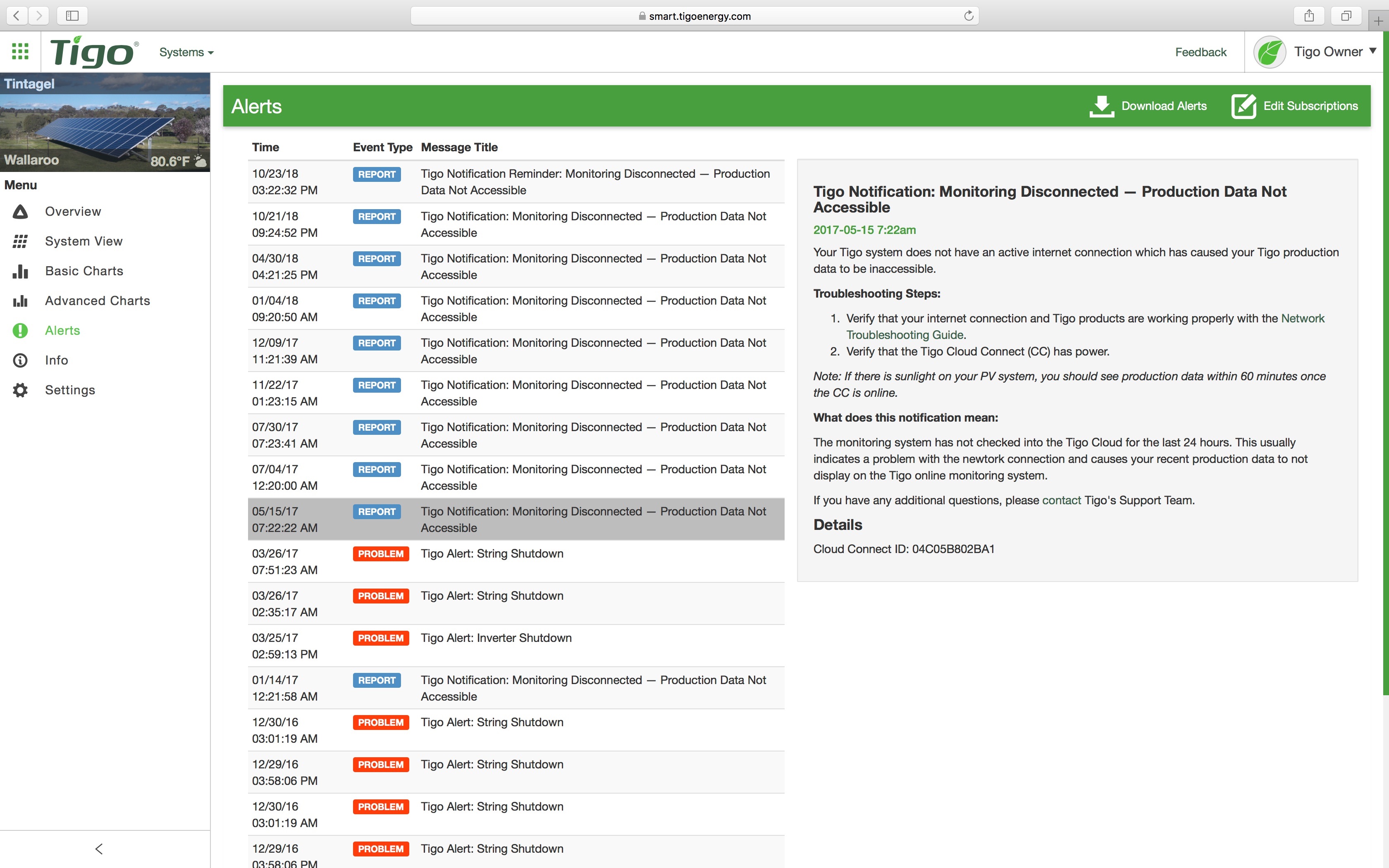The width and height of the screenshot is (1389, 868).
Task: Click the Basic Charts bar icon
Action: pyautogui.click(x=20, y=271)
